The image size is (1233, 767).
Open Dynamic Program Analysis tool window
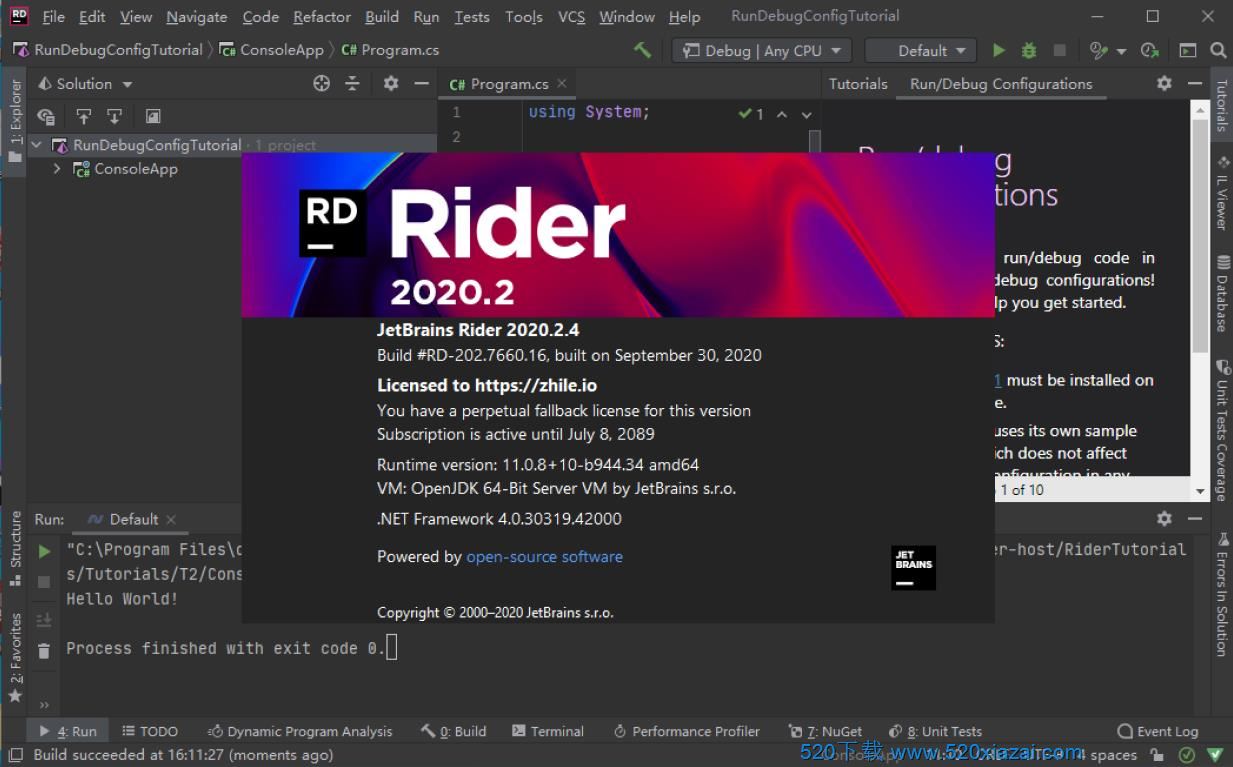299,731
